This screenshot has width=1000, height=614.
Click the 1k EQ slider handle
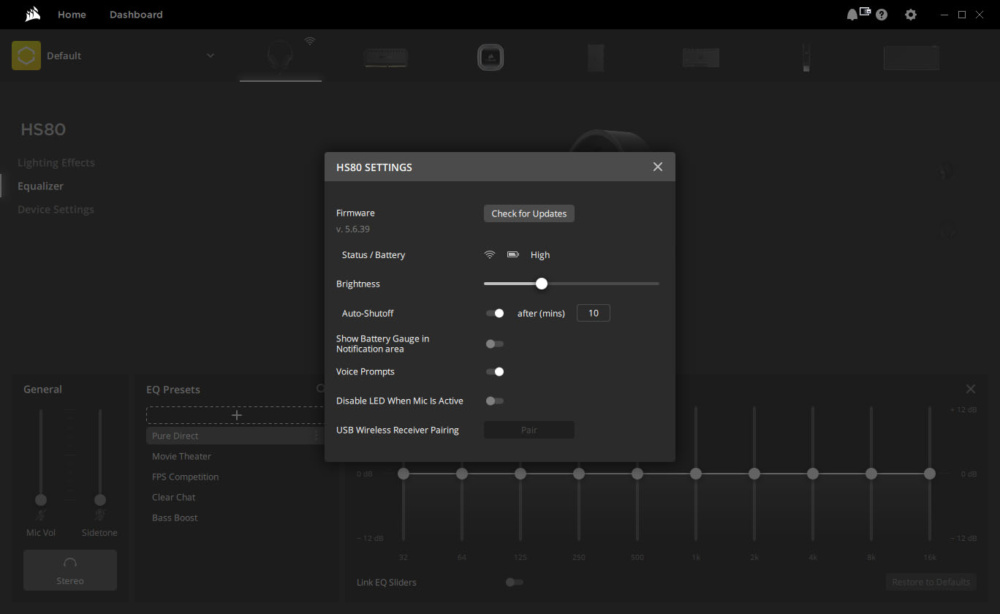point(696,474)
